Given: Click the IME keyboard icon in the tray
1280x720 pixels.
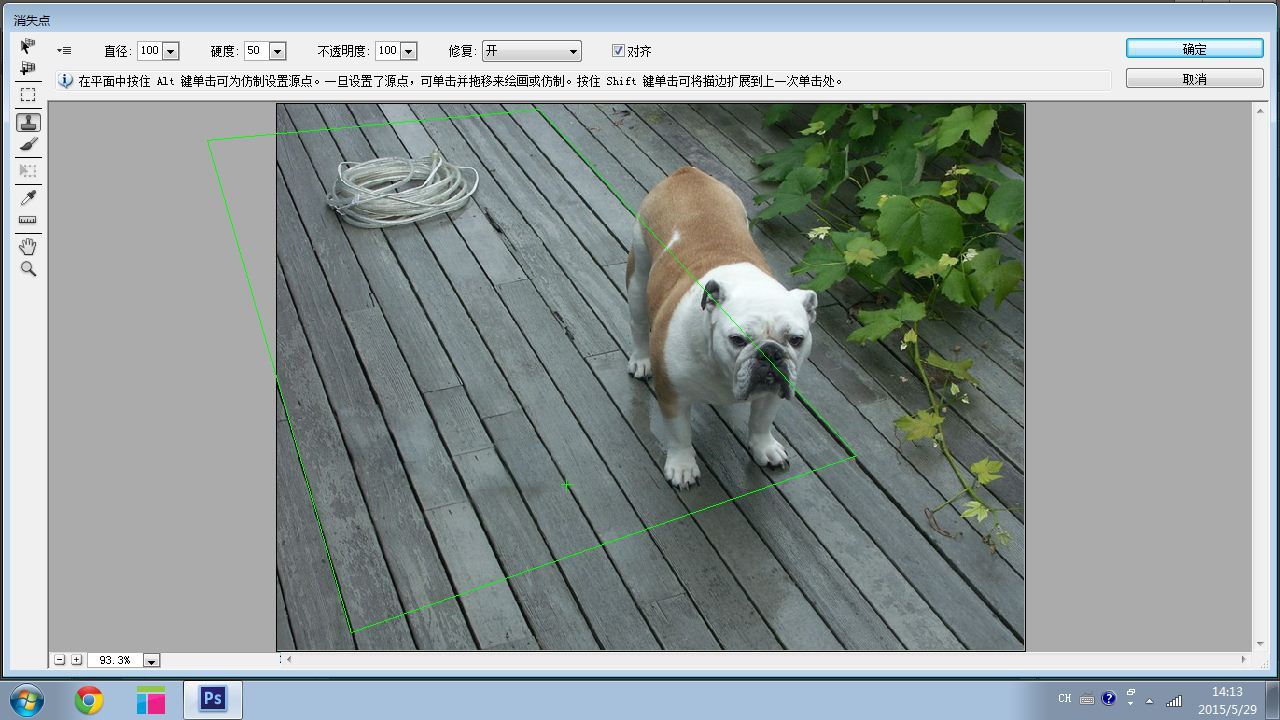Looking at the screenshot, I should (x=1087, y=700).
